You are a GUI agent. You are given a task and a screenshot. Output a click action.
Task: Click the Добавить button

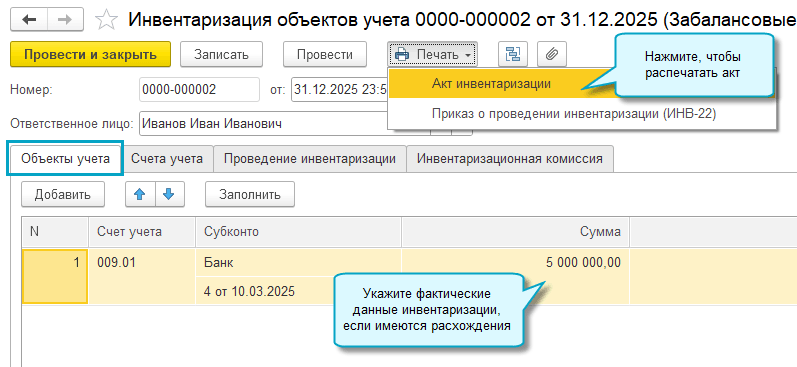63,194
